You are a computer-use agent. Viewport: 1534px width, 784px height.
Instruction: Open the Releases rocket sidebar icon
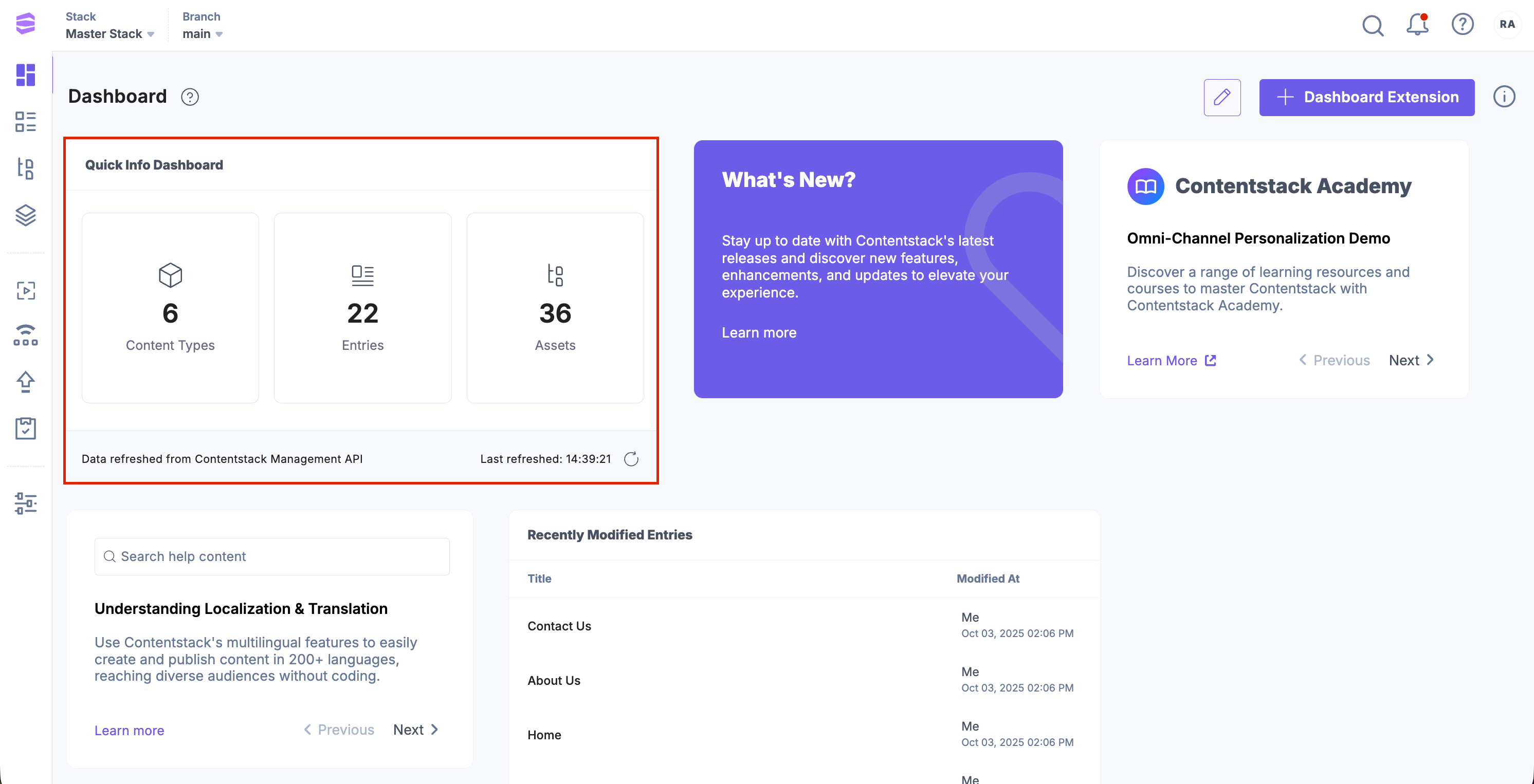click(x=26, y=382)
